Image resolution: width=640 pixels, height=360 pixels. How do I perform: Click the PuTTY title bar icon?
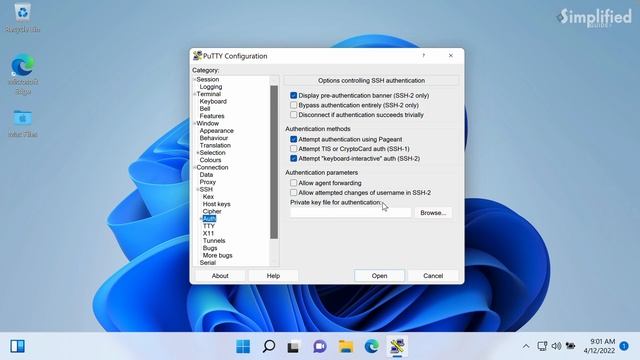pyautogui.click(x=197, y=56)
